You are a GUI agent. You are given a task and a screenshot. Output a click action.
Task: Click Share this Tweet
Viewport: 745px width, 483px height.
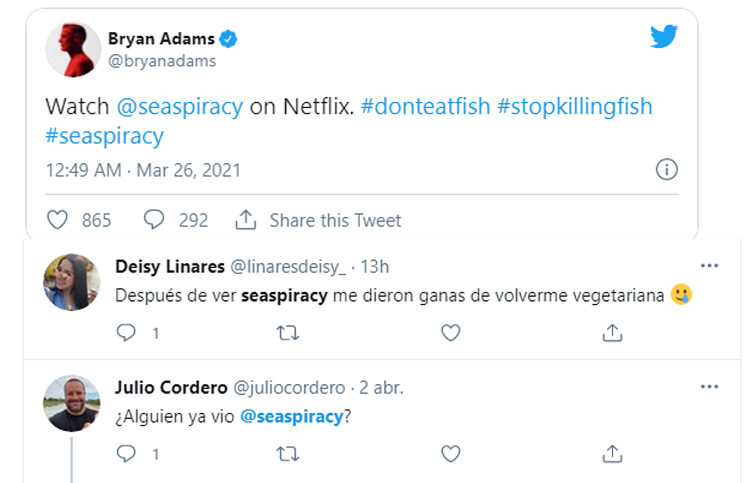[x=318, y=220]
